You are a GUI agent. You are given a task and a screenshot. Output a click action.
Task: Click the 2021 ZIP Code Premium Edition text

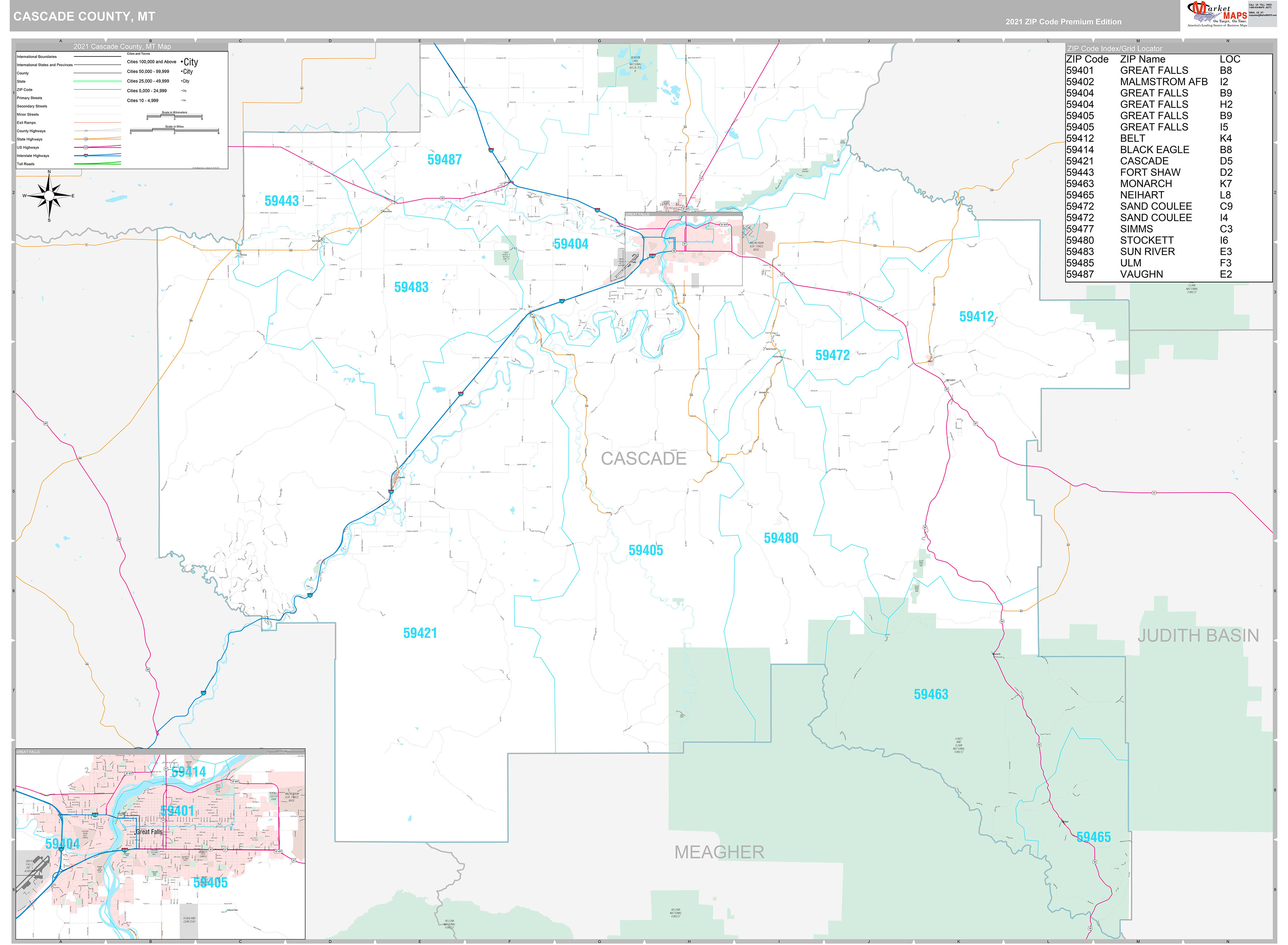pos(1063,22)
